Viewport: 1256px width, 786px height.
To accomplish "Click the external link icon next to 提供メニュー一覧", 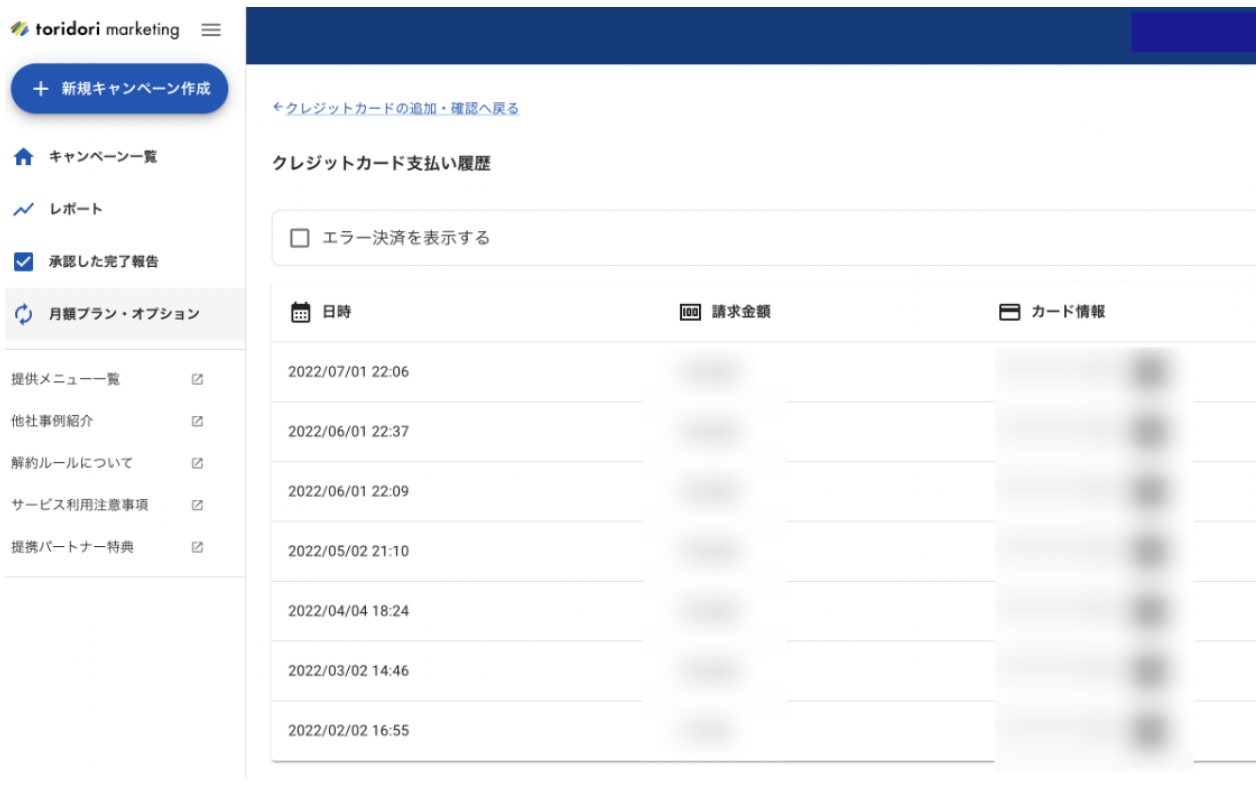I will [x=198, y=379].
